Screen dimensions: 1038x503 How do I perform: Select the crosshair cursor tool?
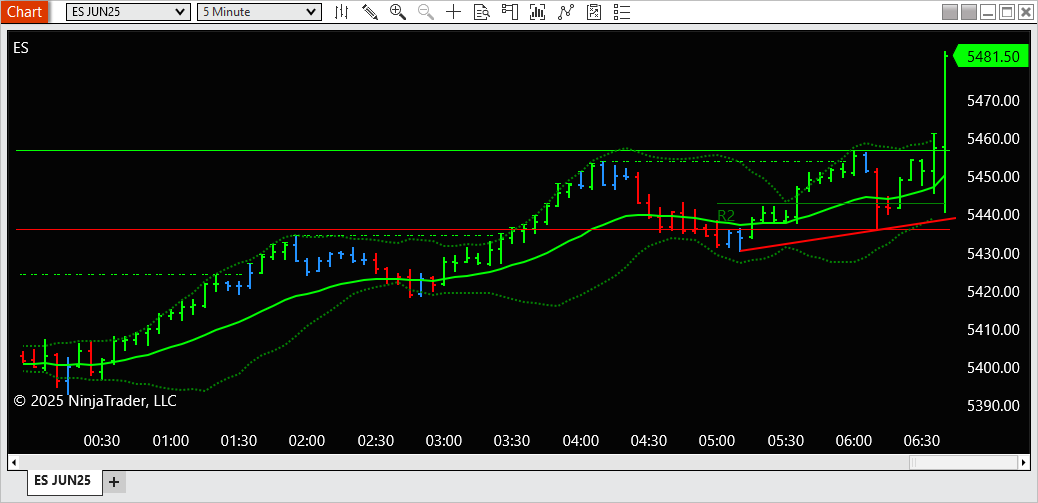tap(453, 12)
